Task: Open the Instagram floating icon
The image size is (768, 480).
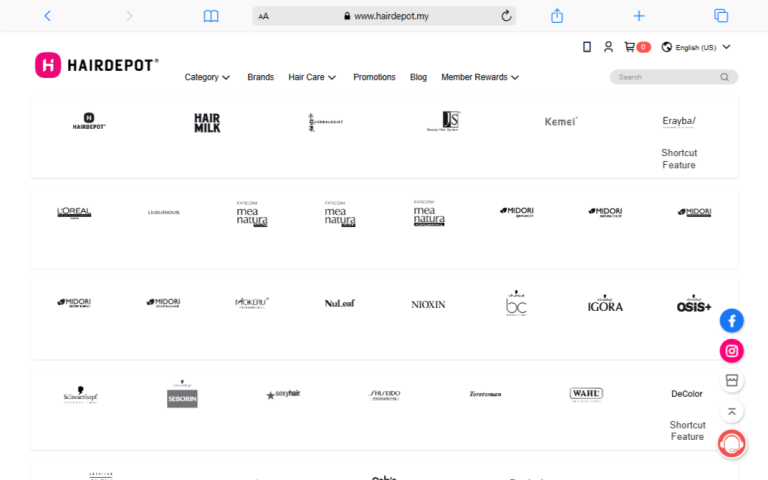Action: [x=732, y=351]
